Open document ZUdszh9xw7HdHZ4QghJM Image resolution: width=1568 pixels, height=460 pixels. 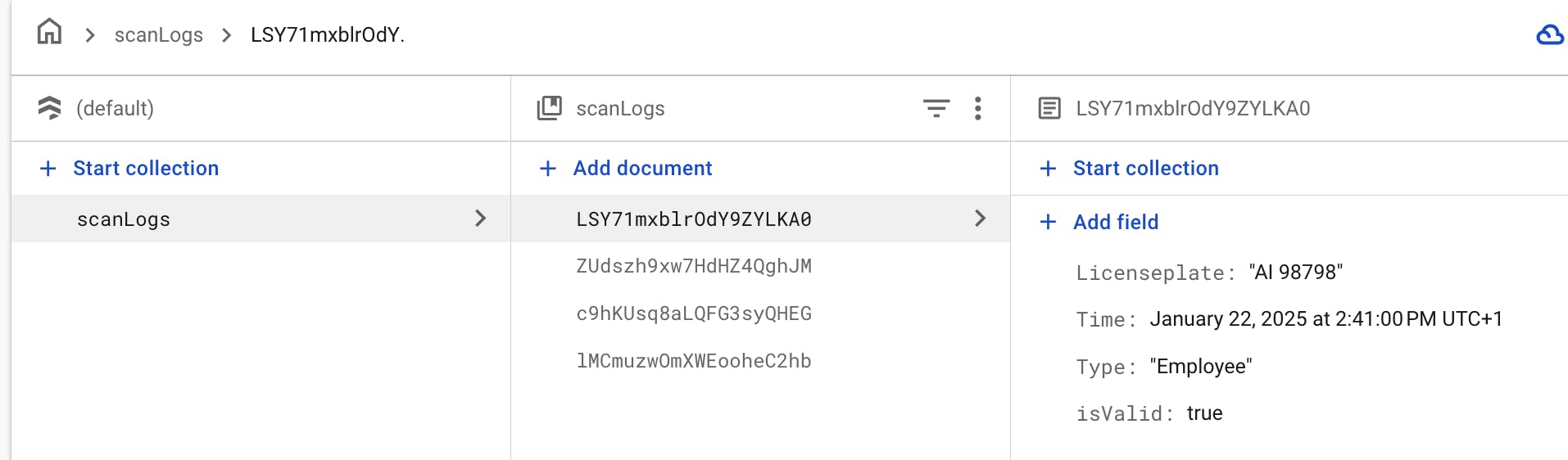(694, 266)
